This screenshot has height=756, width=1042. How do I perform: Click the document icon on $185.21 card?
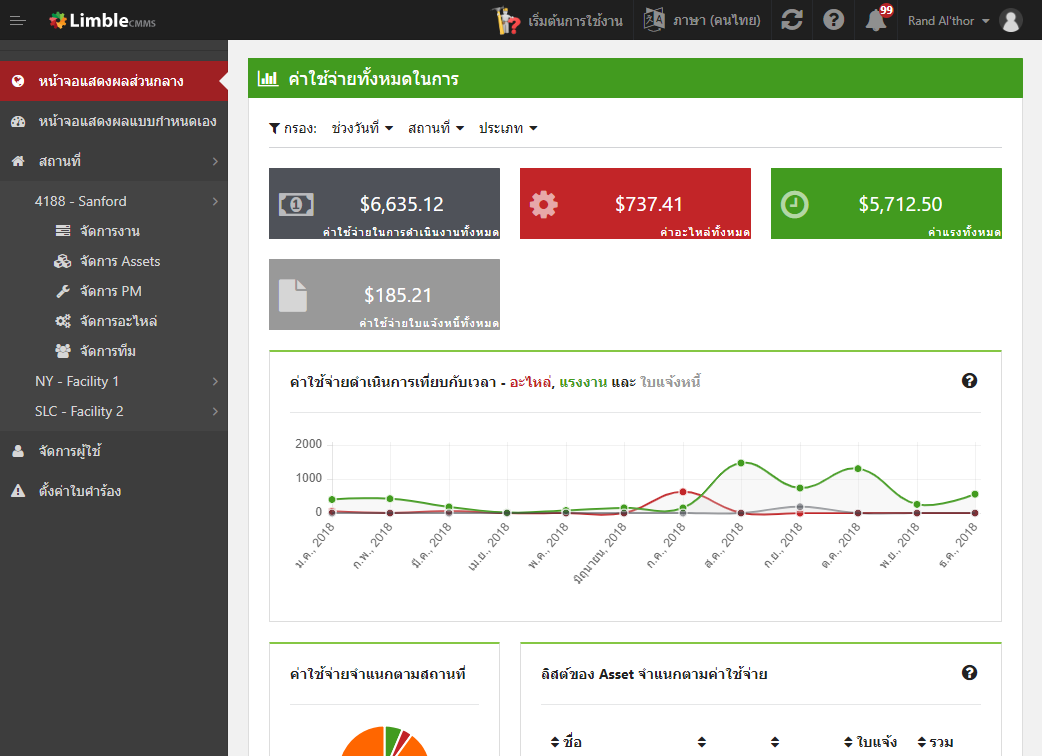coord(292,295)
